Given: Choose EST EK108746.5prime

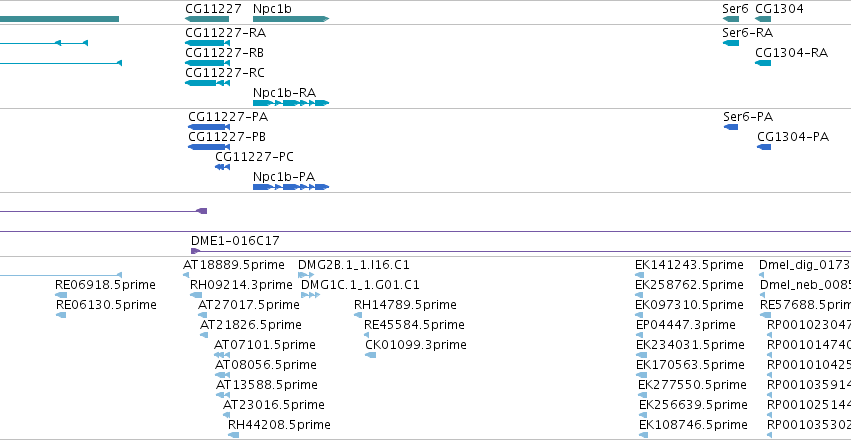Looking at the screenshot, I should [x=643, y=435].
